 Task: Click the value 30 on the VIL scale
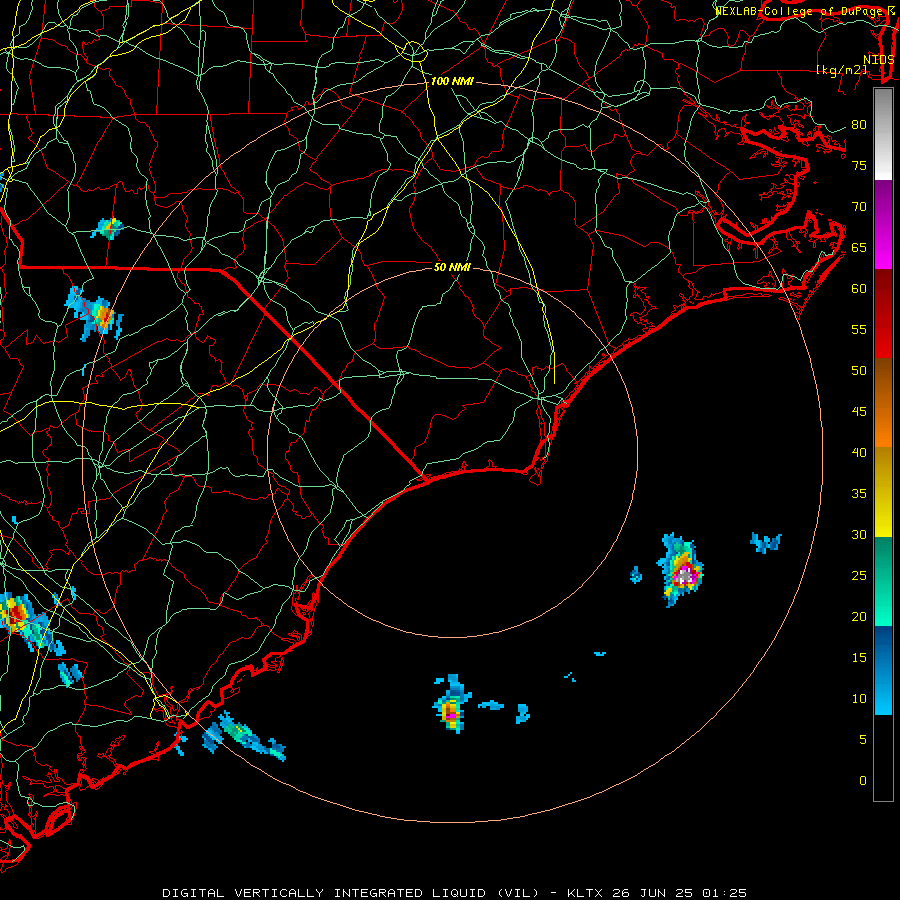(x=859, y=535)
